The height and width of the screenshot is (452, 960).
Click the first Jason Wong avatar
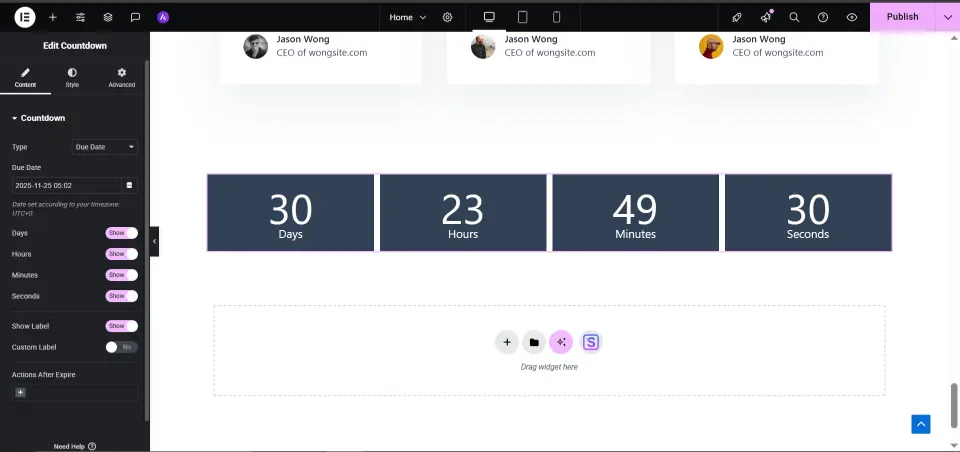point(255,47)
